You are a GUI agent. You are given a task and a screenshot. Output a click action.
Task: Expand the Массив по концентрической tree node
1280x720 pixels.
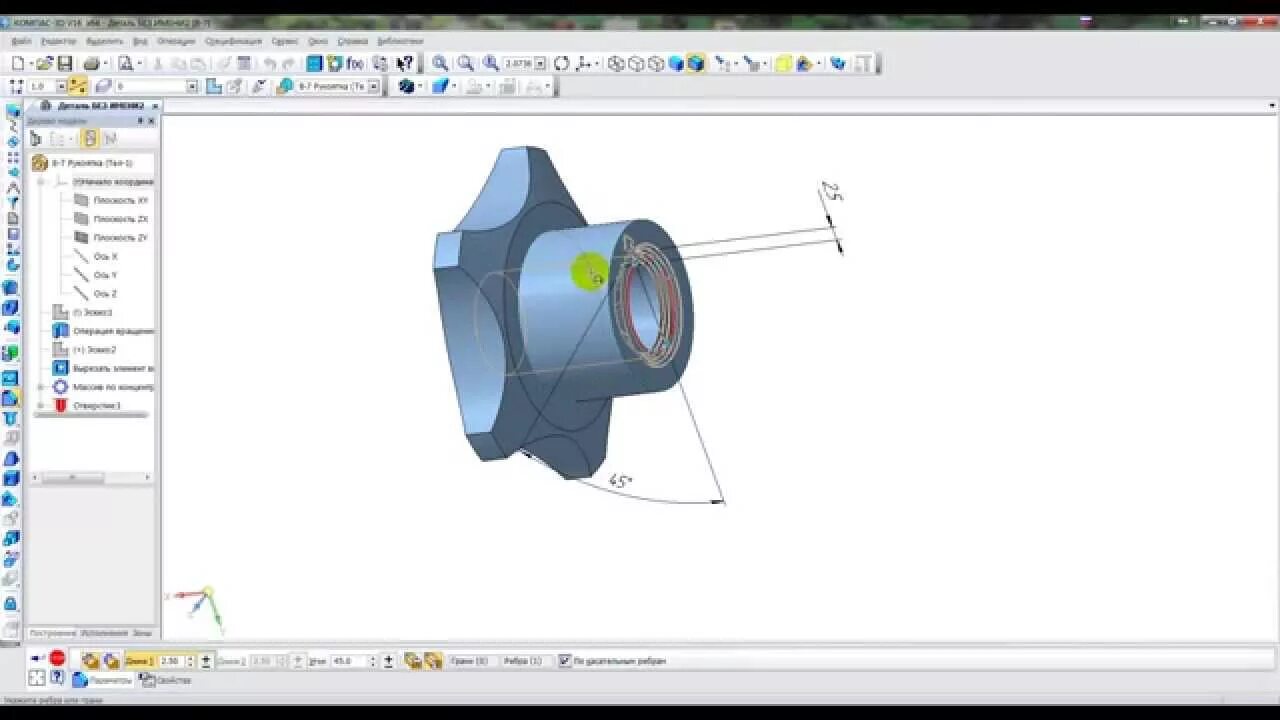click(x=41, y=386)
